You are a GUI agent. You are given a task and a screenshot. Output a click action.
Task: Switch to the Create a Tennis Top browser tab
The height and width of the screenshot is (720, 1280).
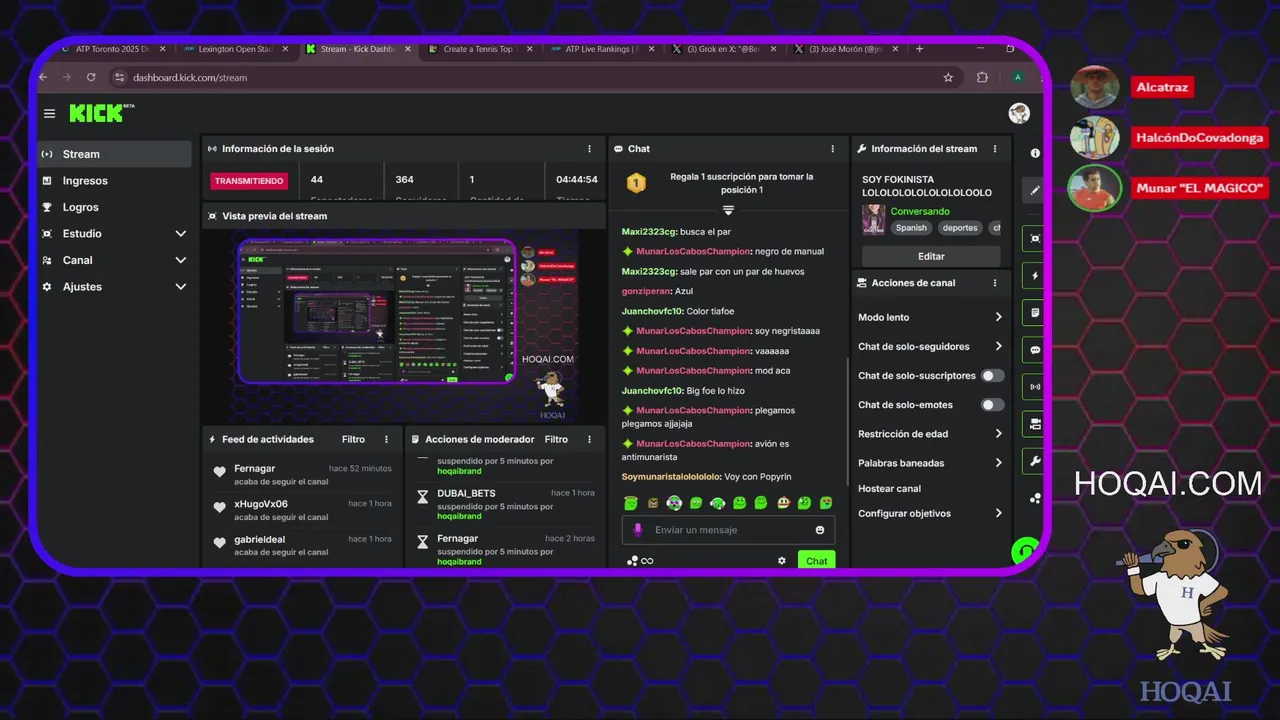[477, 49]
